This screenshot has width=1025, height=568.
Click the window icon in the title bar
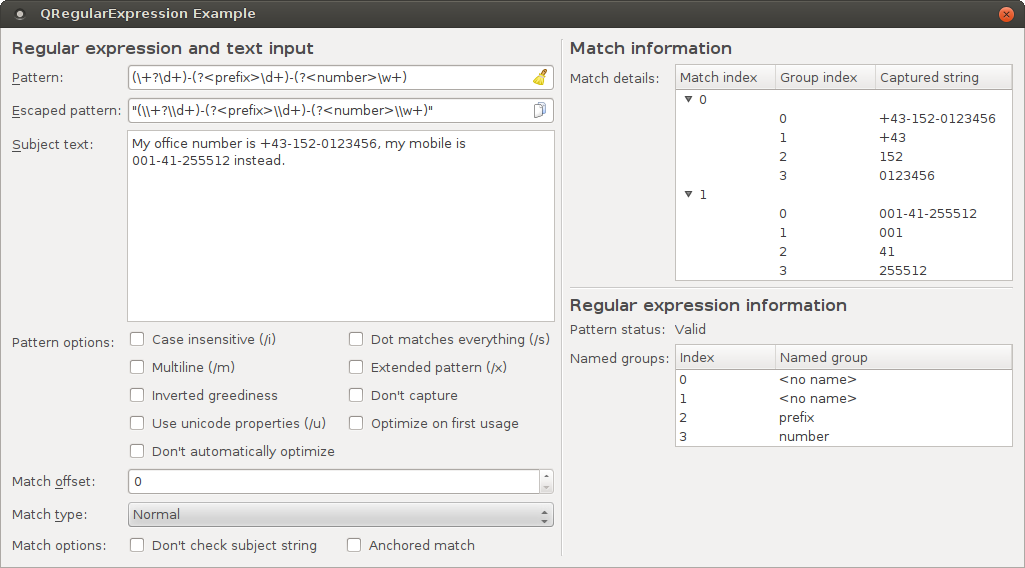[x=20, y=14]
